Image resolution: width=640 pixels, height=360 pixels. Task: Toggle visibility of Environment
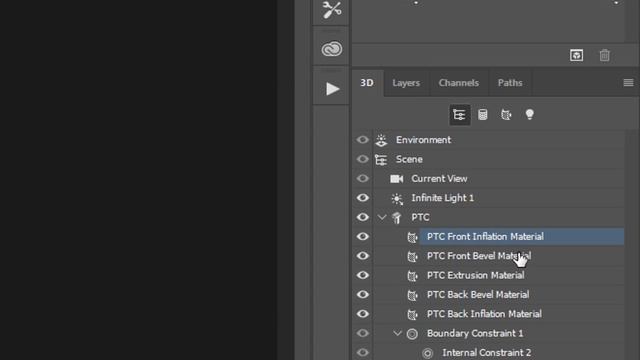point(362,140)
